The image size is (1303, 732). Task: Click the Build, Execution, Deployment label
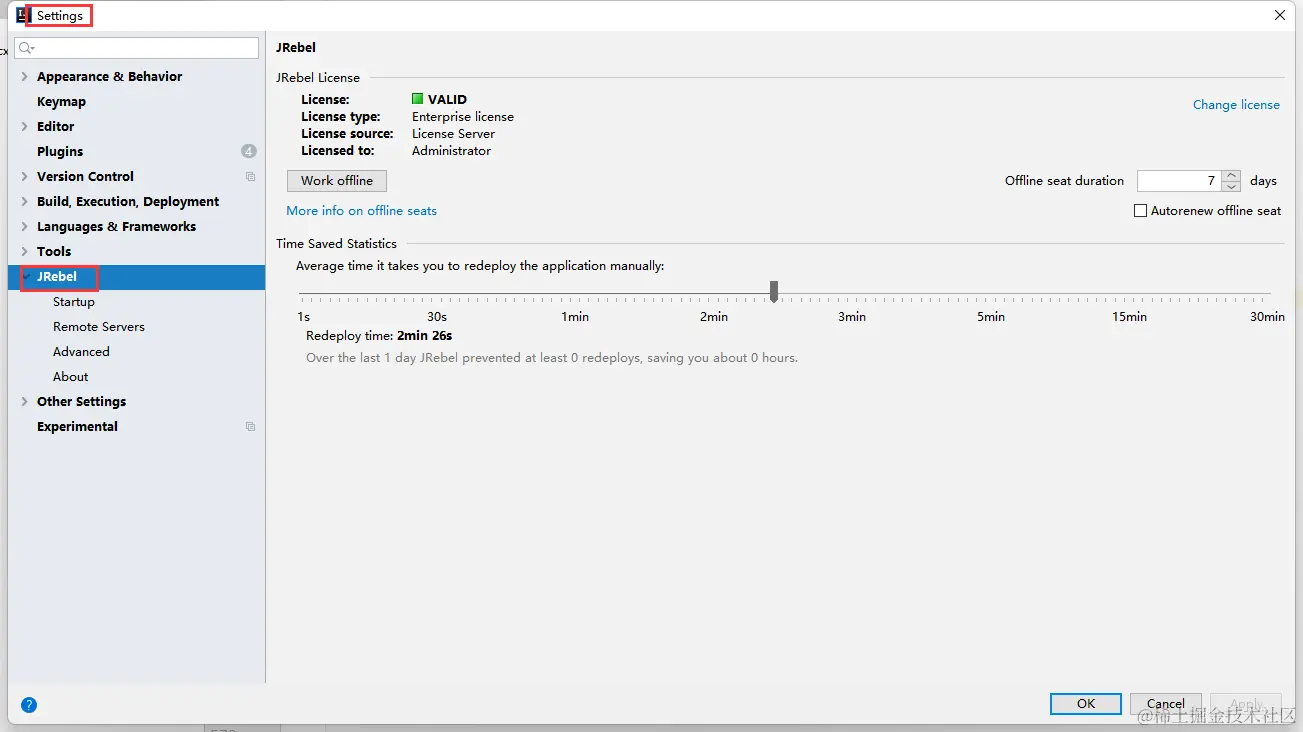click(x=128, y=202)
